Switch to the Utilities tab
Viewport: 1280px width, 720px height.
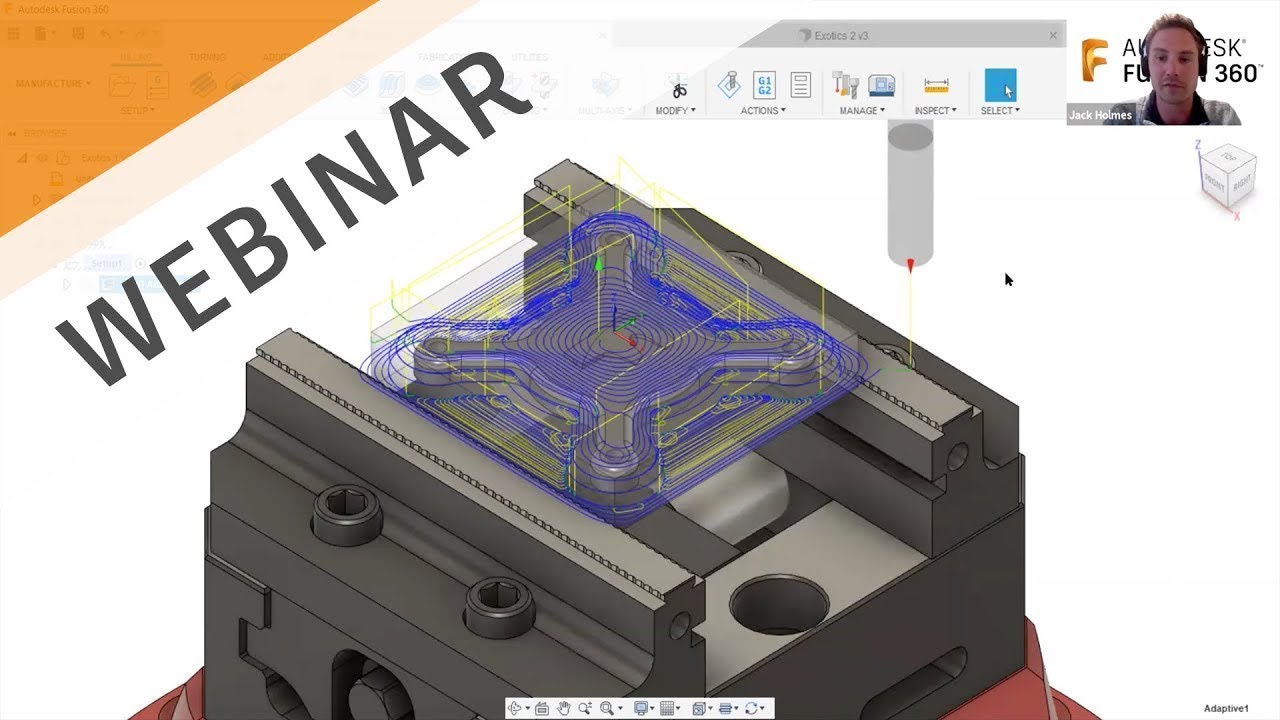point(529,58)
